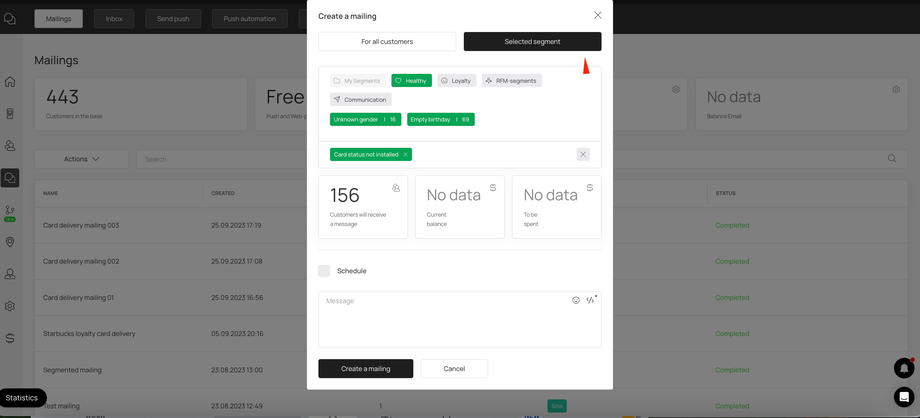Open the locations pin icon in sidebar
Screen dimensions: 920x418
tap(9, 242)
